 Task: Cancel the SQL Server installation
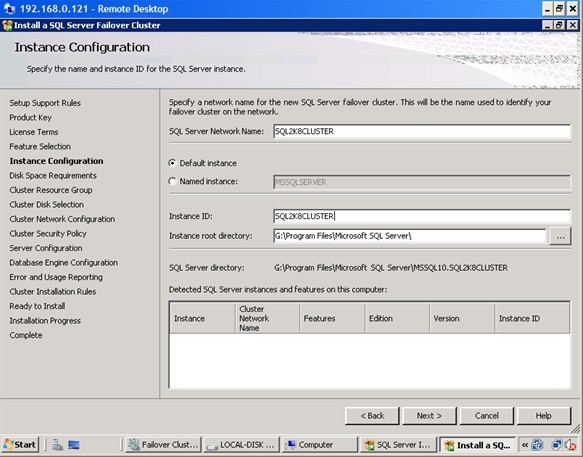(486, 416)
